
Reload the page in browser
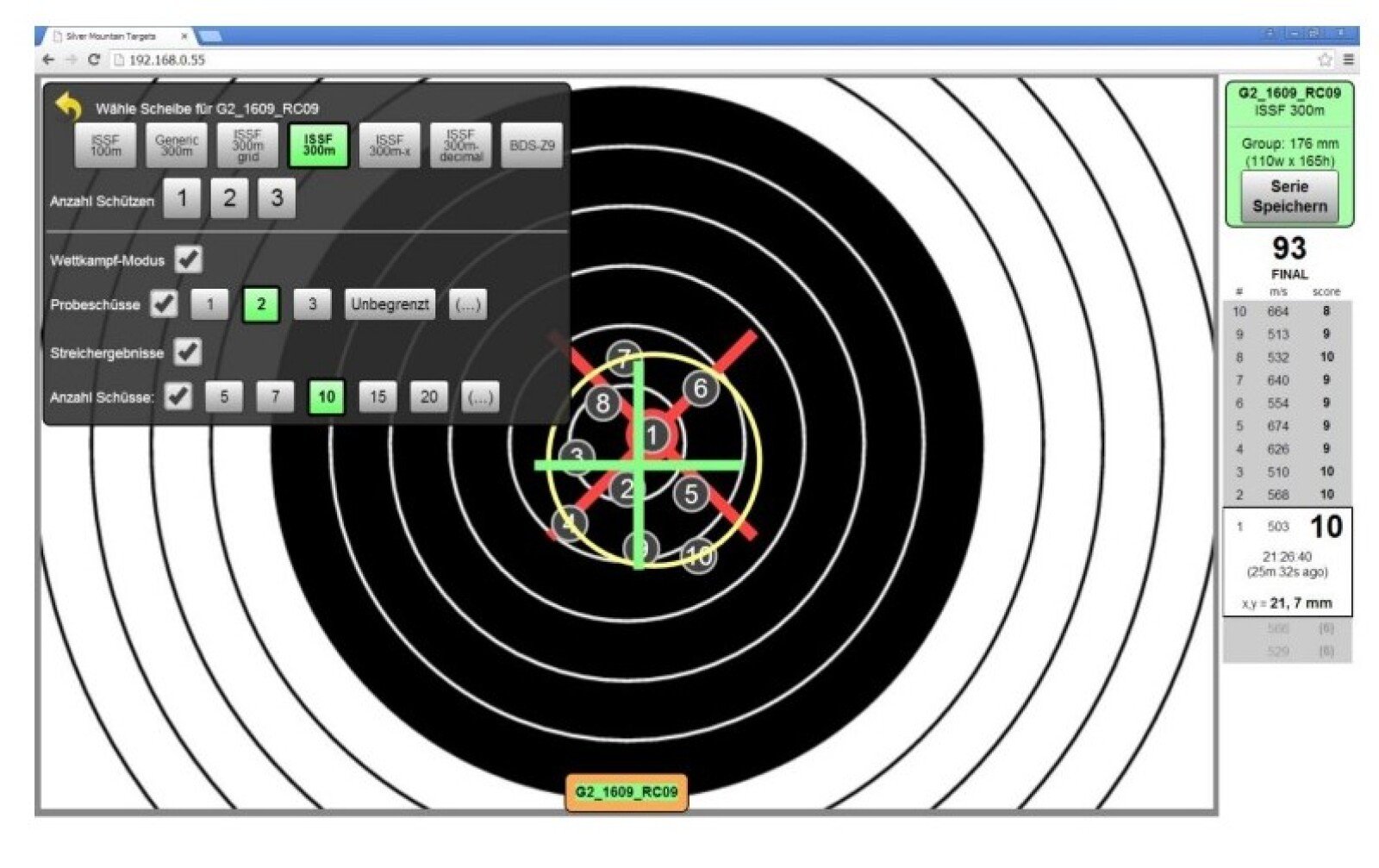coord(94,59)
